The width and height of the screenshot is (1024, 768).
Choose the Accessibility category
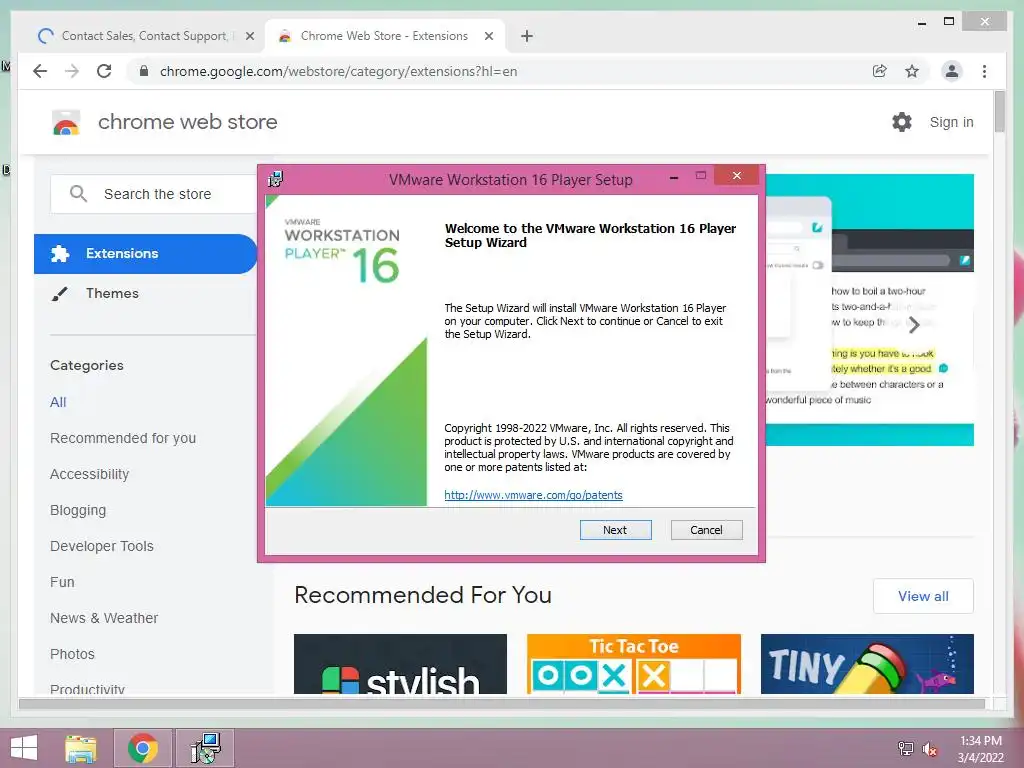[x=89, y=474]
